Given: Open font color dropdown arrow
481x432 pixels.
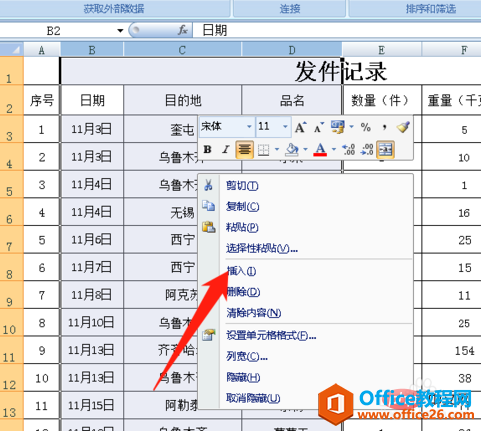Looking at the screenshot, I should tap(334, 150).
